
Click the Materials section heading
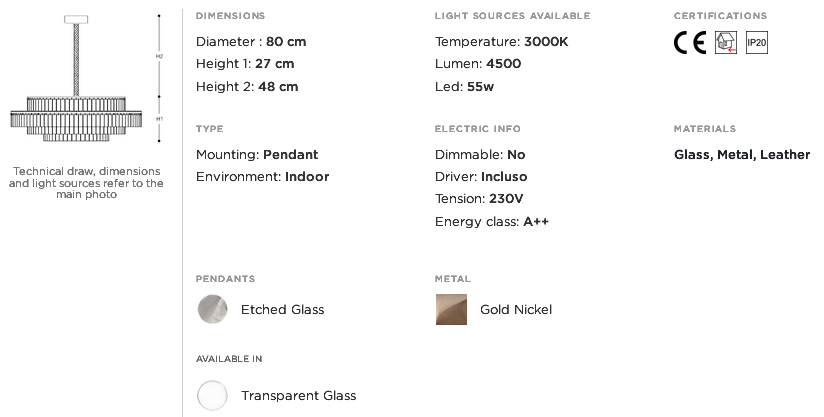point(705,129)
